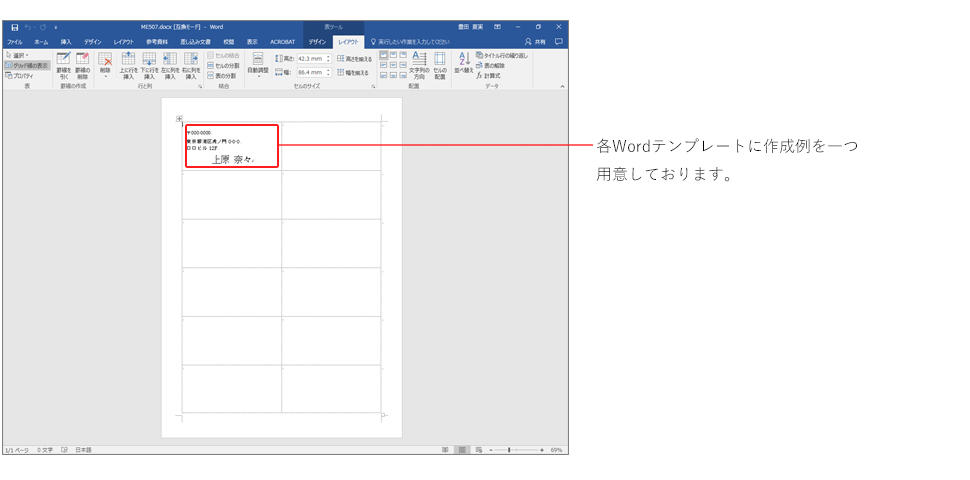The width and height of the screenshot is (970, 480).
Task: Align cell text center right
Action: [403, 65]
